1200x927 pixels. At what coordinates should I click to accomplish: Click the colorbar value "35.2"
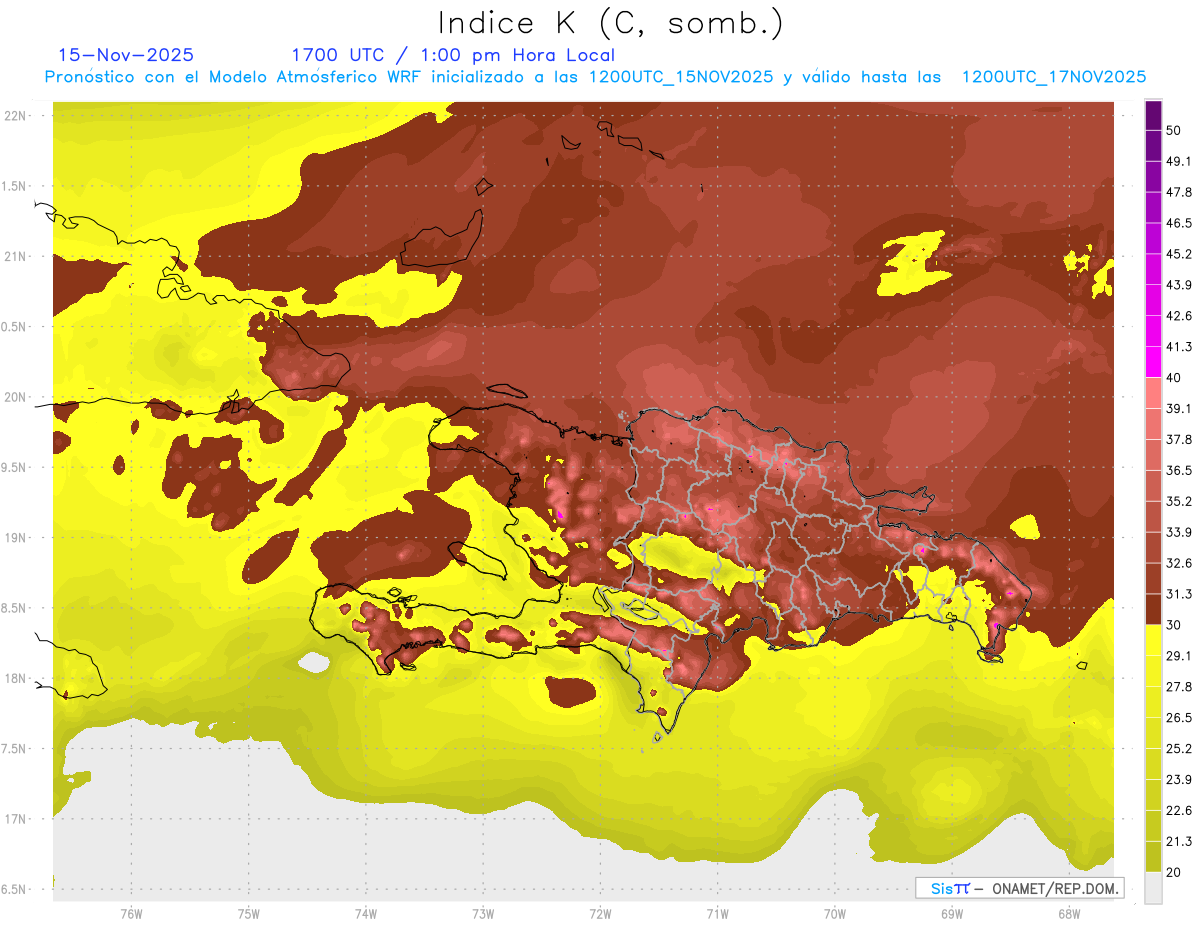coord(1178,501)
